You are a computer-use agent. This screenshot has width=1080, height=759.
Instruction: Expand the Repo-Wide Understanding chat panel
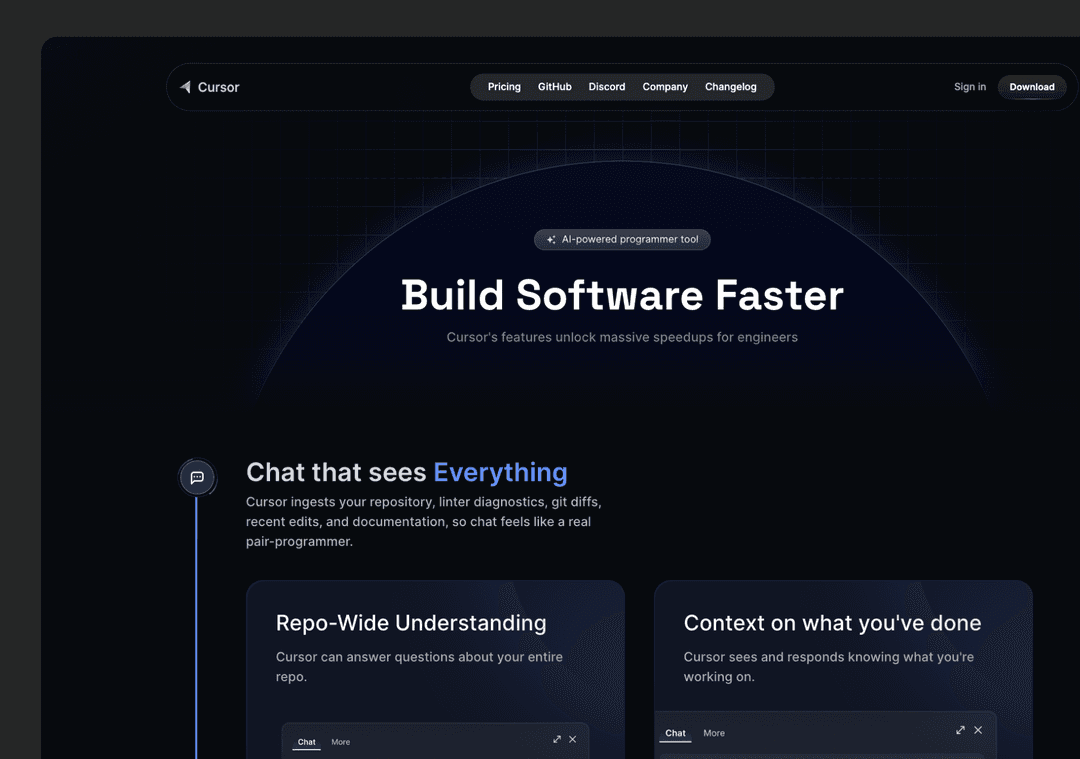click(x=557, y=740)
